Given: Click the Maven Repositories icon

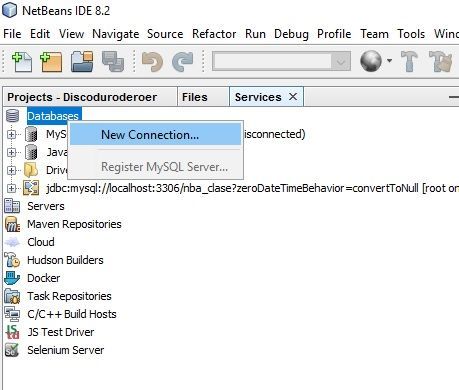Looking at the screenshot, I should [12, 224].
